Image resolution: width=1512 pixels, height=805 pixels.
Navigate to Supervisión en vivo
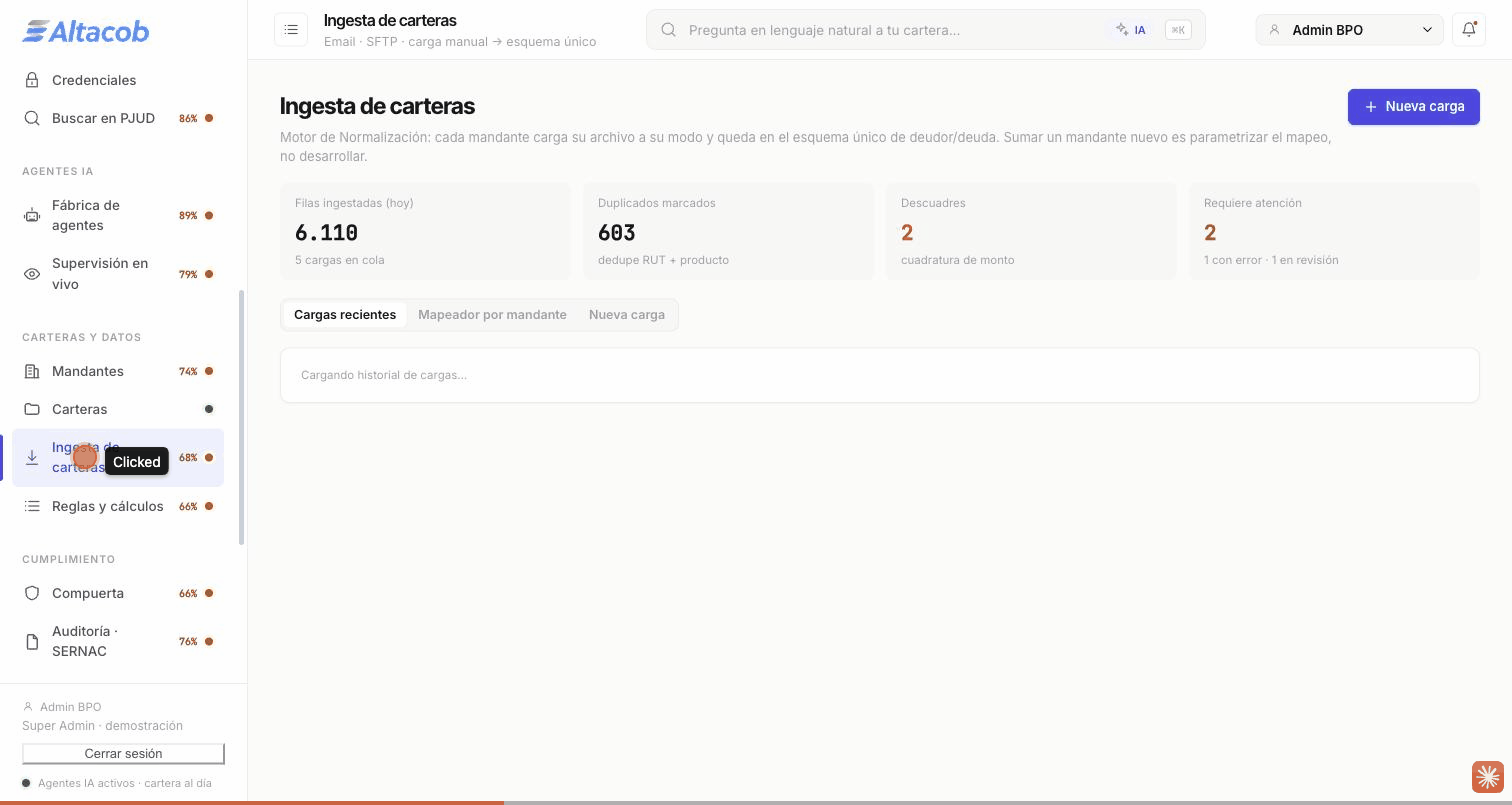pos(118,274)
